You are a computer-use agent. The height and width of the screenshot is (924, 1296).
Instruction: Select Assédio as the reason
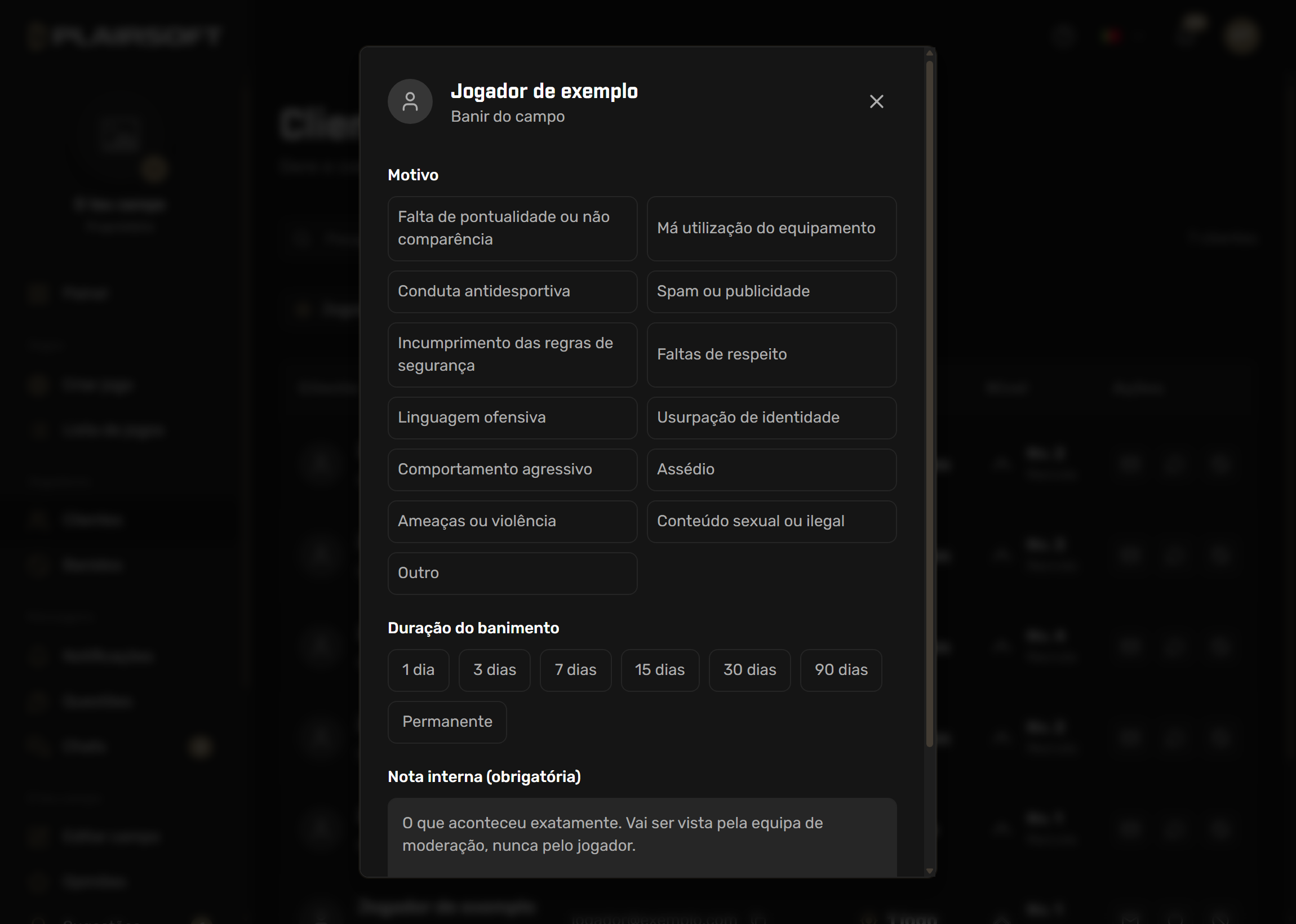point(771,470)
